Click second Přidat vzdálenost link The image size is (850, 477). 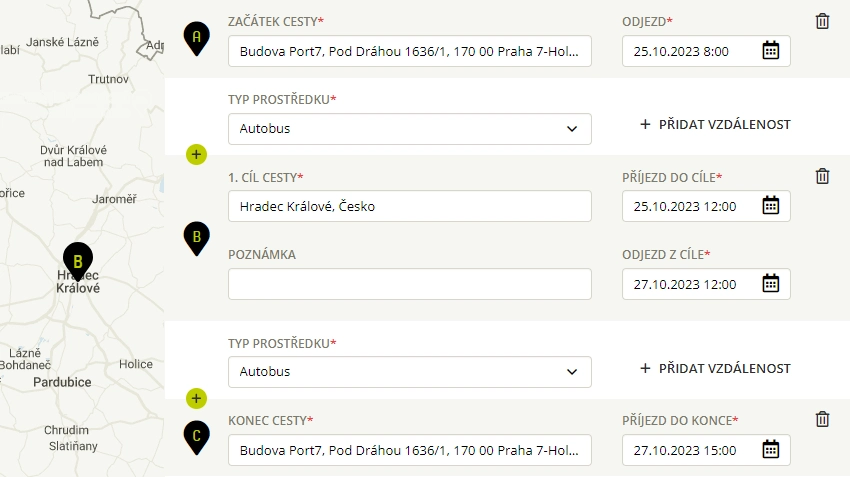[x=715, y=369]
